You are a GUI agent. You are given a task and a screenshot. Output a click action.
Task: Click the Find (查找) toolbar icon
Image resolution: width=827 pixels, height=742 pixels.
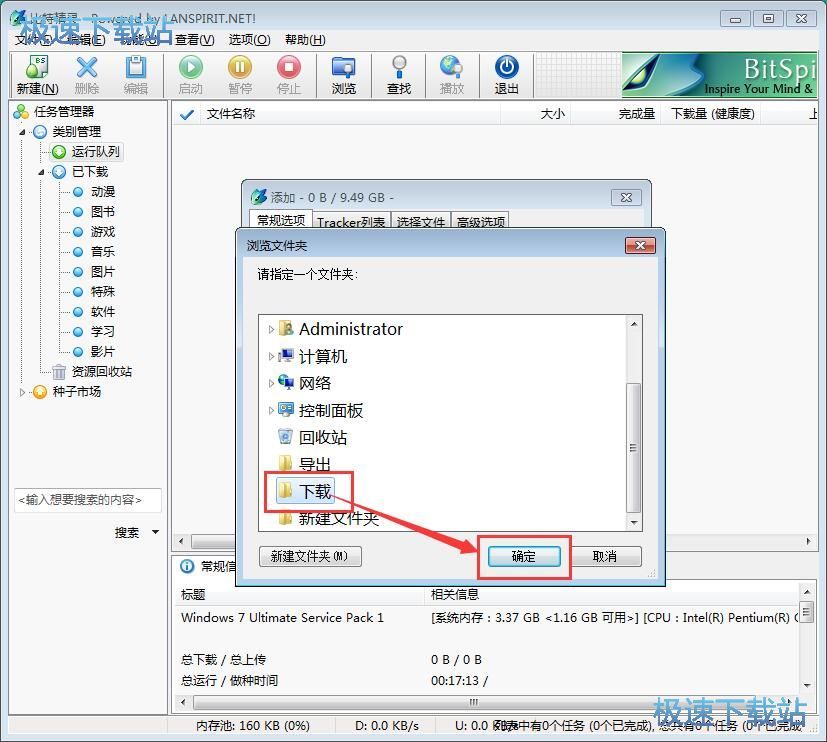pyautogui.click(x=399, y=75)
